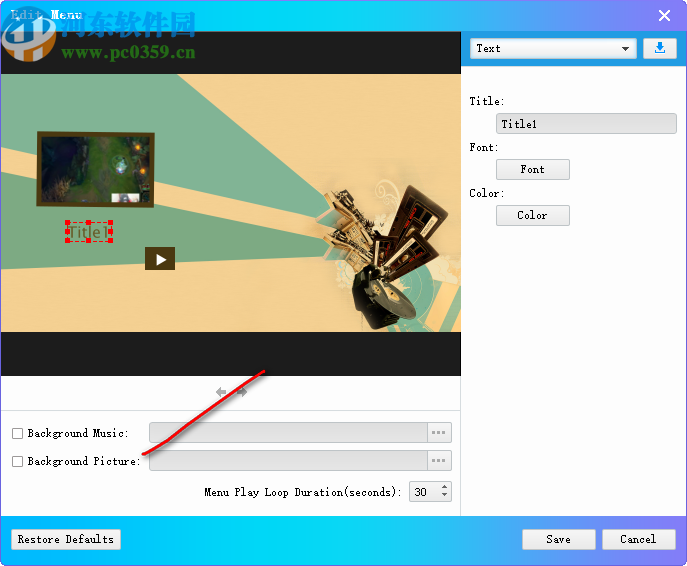Enable the Background Picture checkbox
687x566 pixels.
click(x=18, y=461)
